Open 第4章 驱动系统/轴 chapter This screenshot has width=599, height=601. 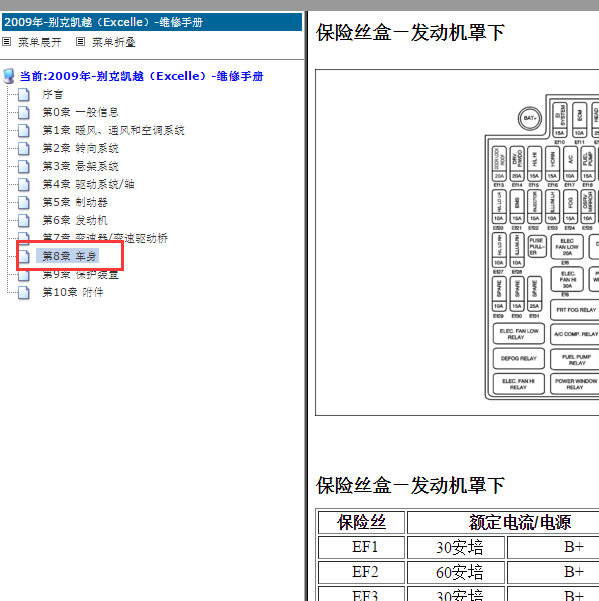click(88, 184)
